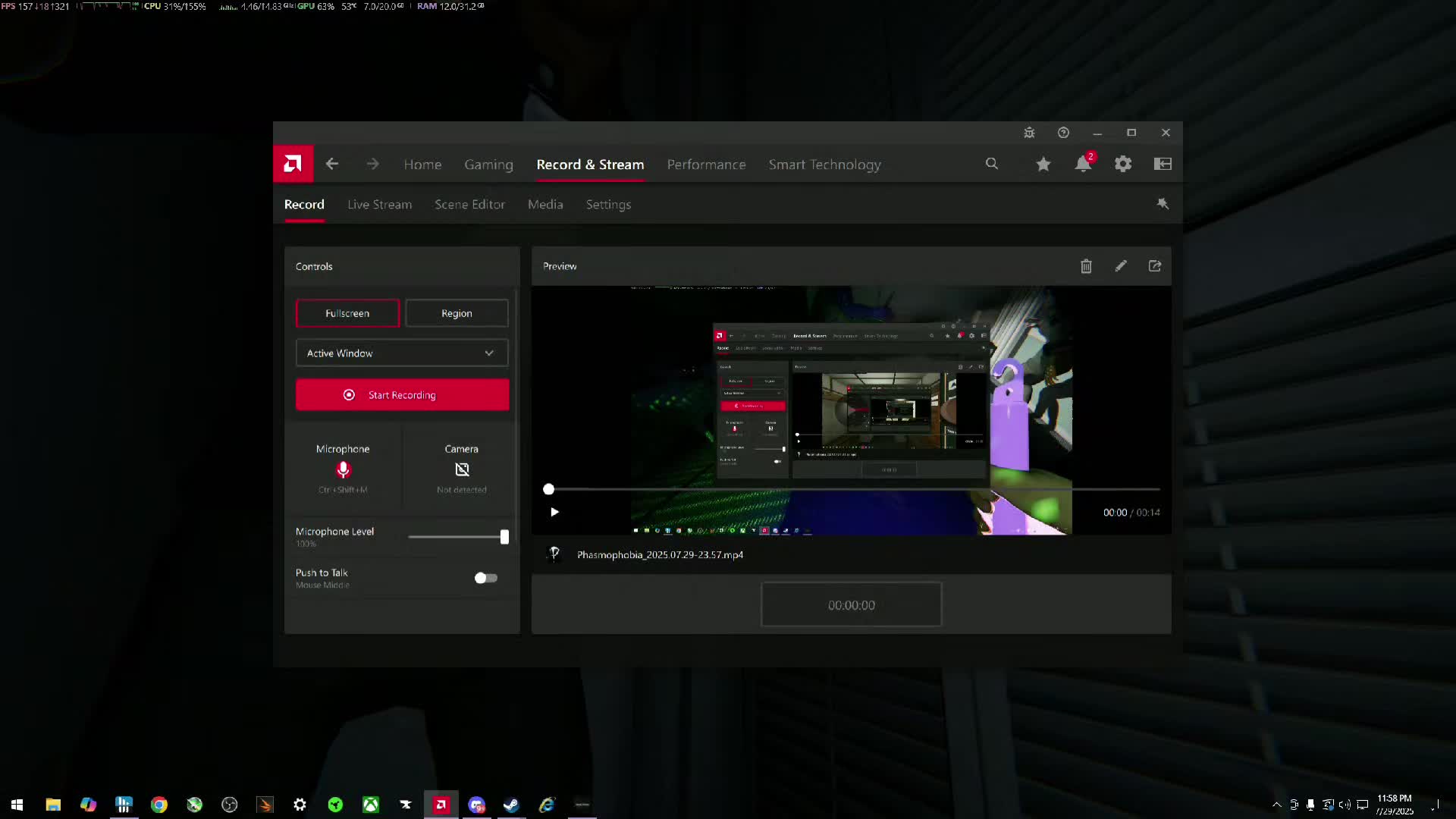Delete the previewed recording trash icon

pyautogui.click(x=1086, y=266)
